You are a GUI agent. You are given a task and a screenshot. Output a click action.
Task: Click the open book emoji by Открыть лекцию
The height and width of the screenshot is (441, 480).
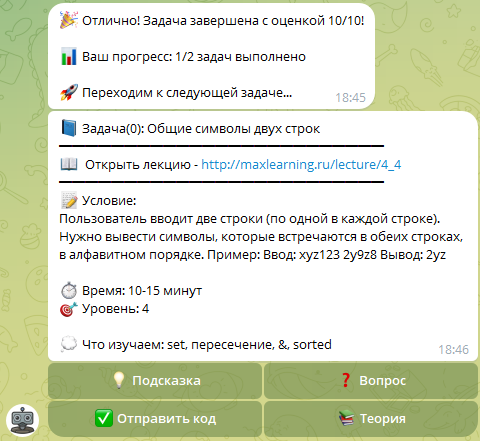(x=69, y=164)
